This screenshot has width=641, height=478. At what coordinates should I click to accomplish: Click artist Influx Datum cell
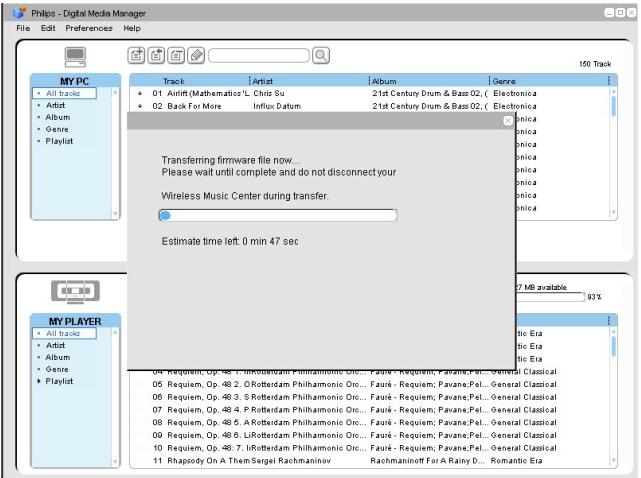(x=277, y=106)
